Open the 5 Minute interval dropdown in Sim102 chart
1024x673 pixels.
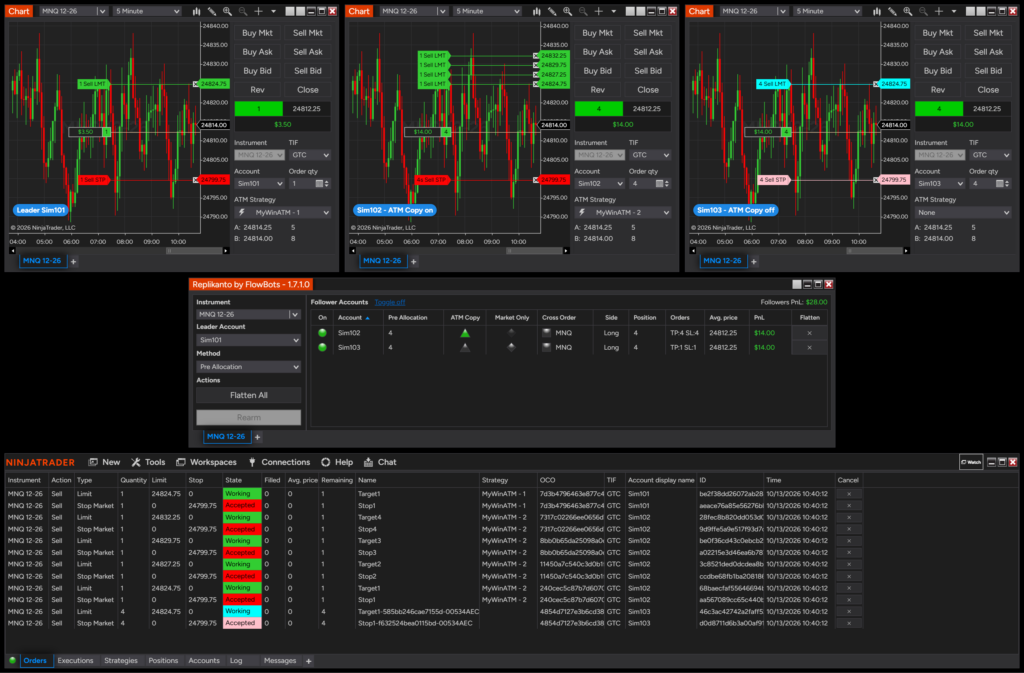[487, 11]
